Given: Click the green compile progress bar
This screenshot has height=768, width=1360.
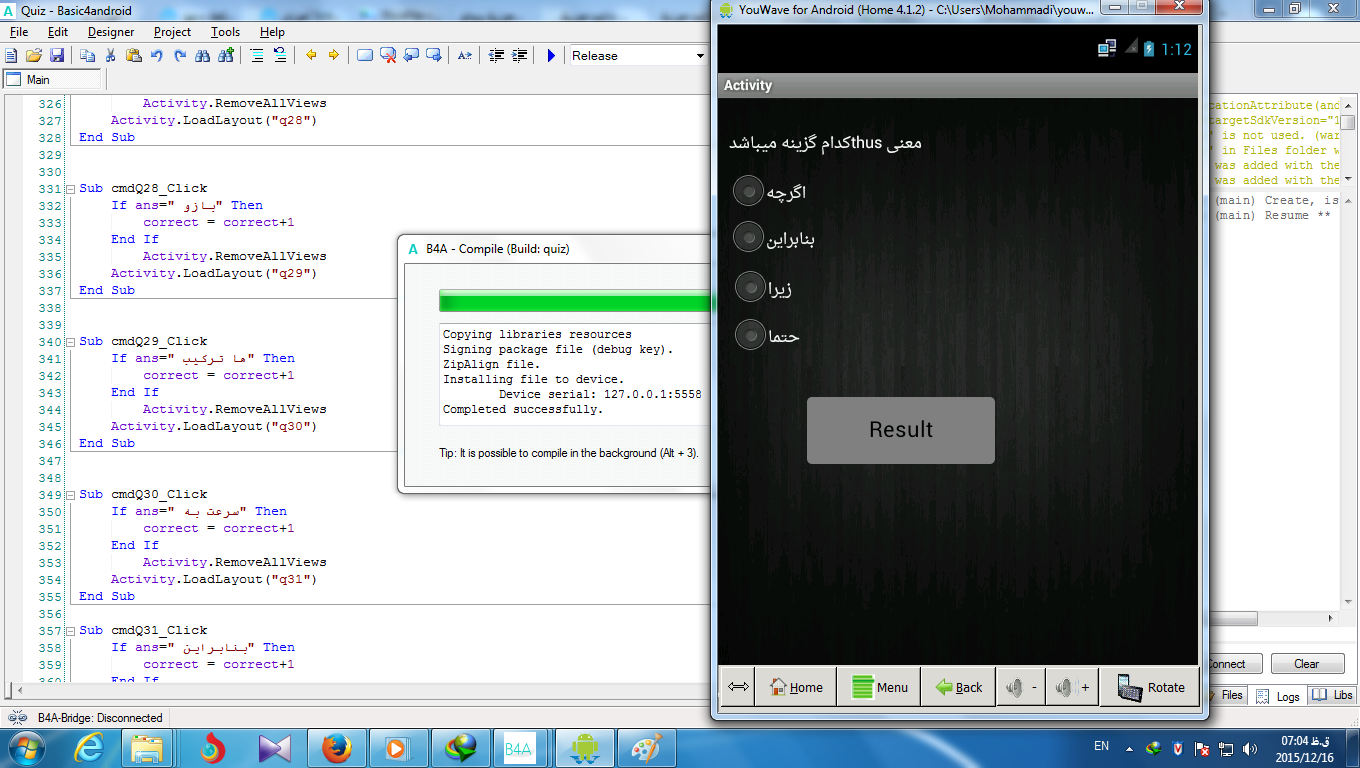Looking at the screenshot, I should point(575,302).
